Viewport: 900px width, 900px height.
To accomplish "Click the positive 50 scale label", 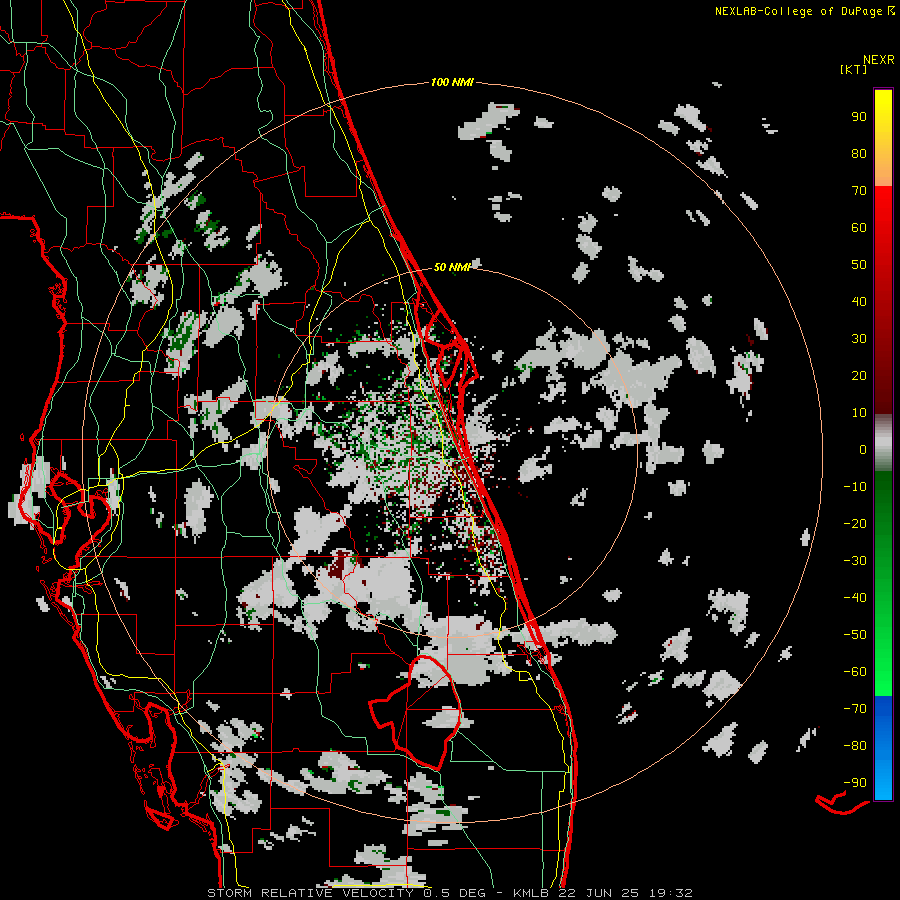I will tap(859, 265).
